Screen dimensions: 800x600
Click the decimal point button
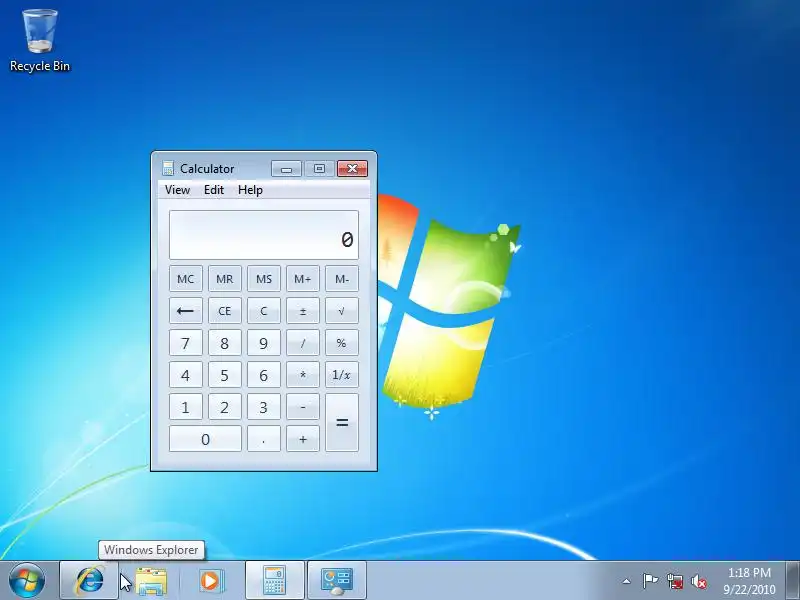tap(264, 439)
